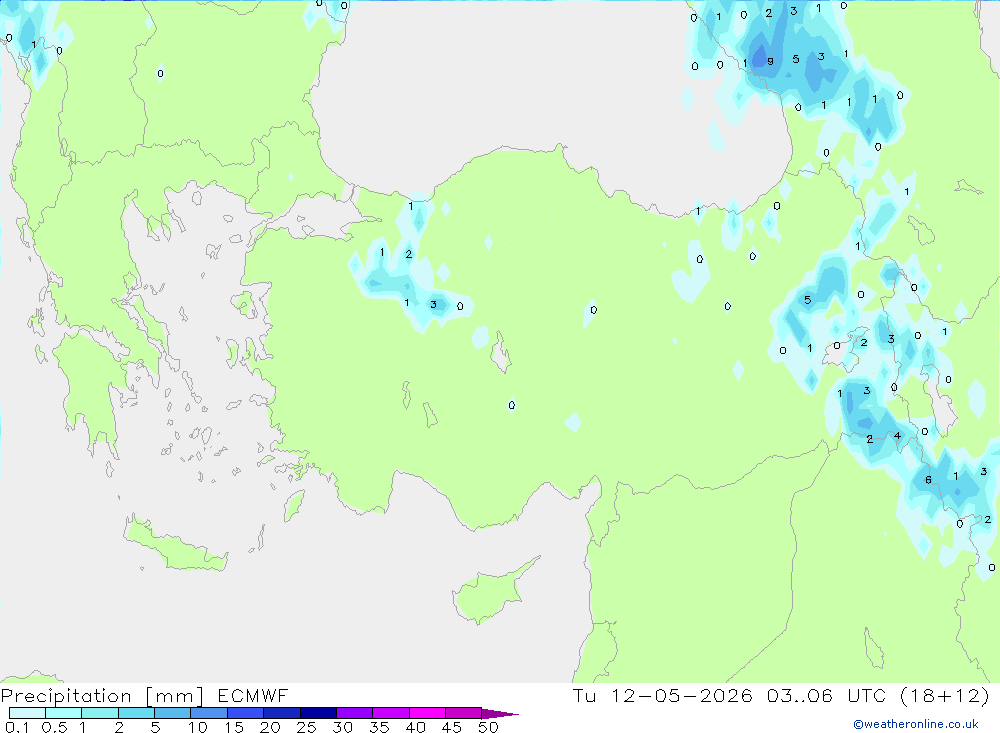
Task: Click the 0.5–1 mm legend color swatch
Action: [x=64, y=713]
